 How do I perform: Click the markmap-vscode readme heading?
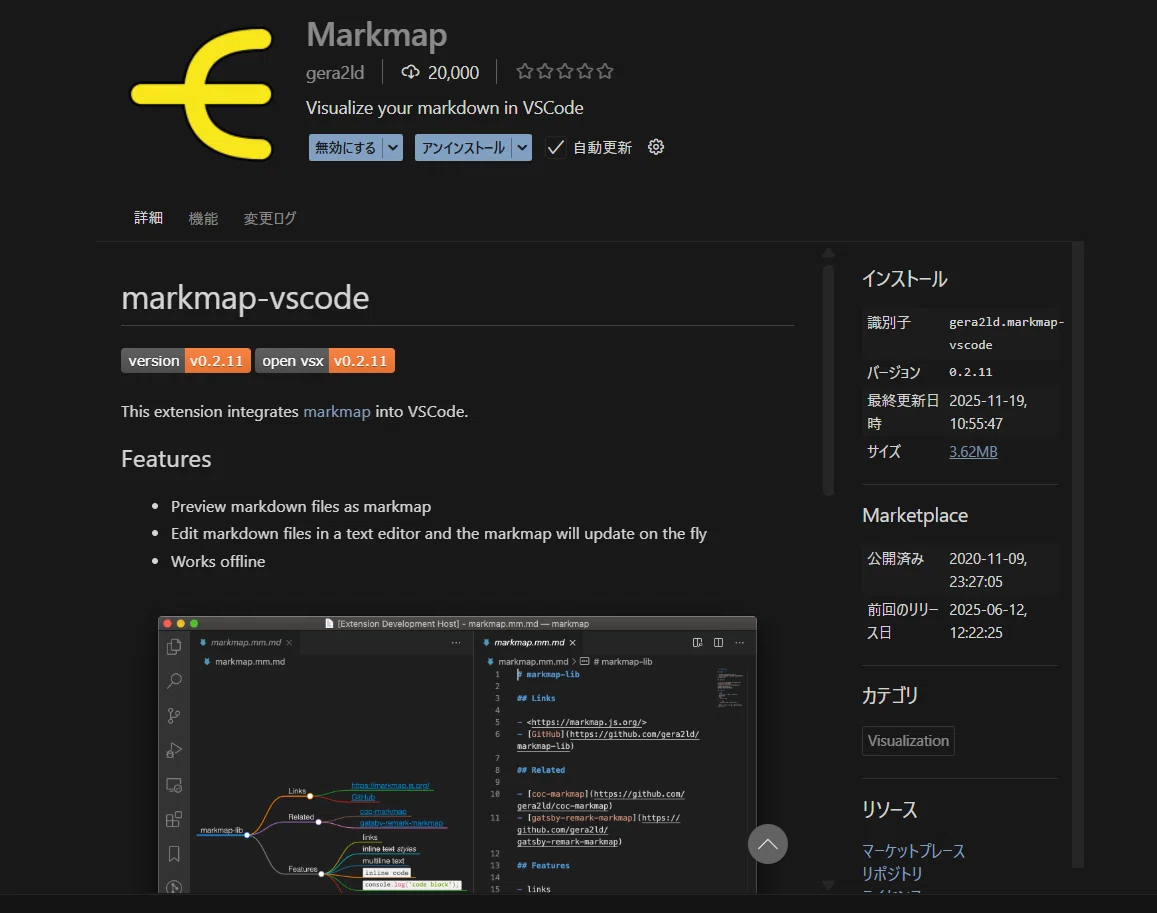(245, 297)
